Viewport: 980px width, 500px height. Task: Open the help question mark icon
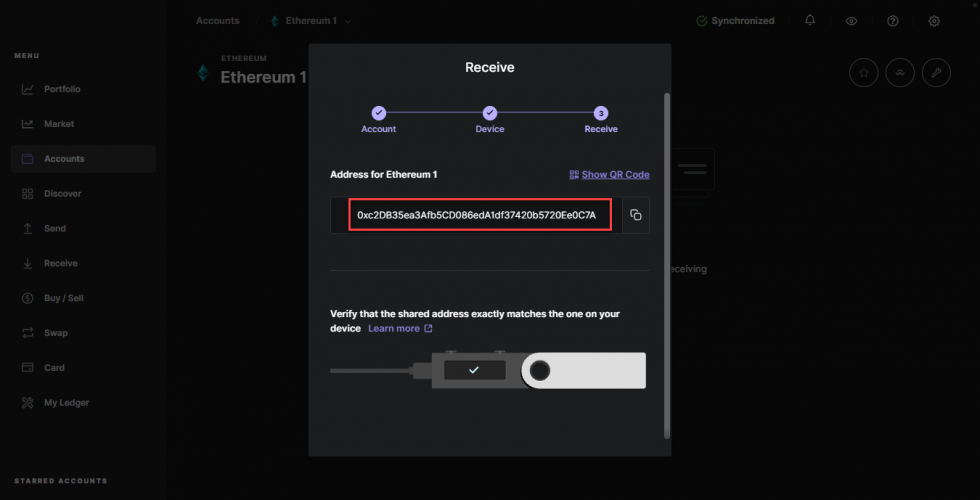point(893,20)
